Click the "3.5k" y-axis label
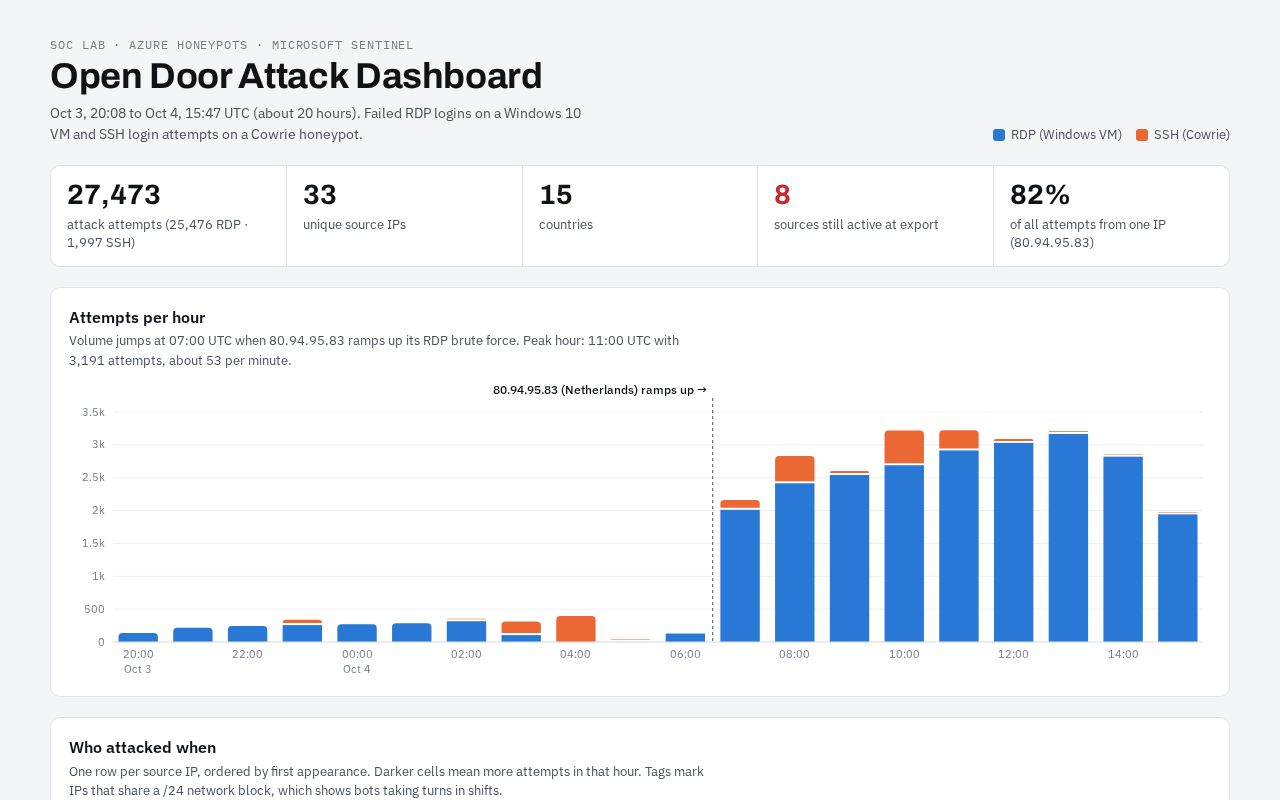 coord(93,412)
